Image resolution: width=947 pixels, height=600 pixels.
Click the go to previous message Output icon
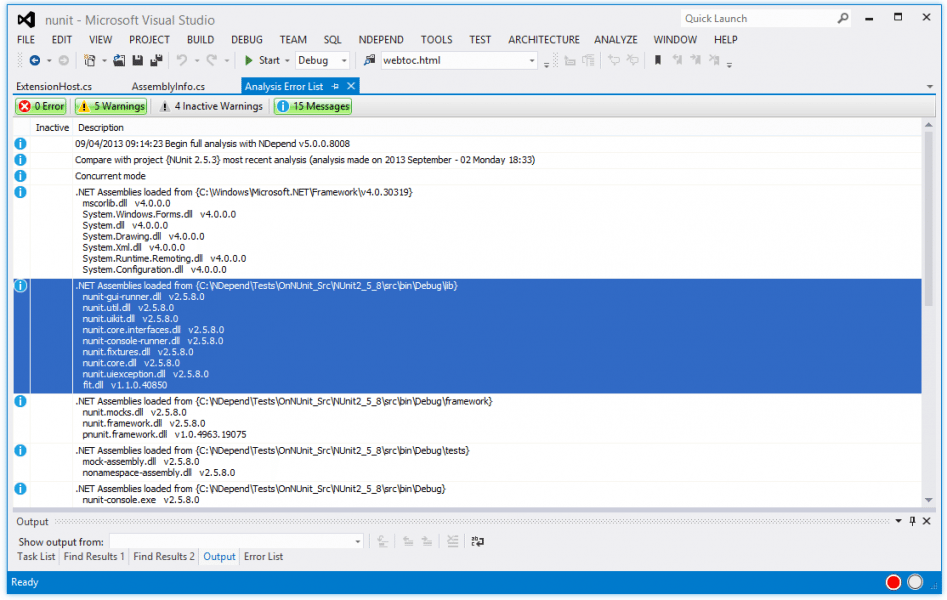(408, 541)
